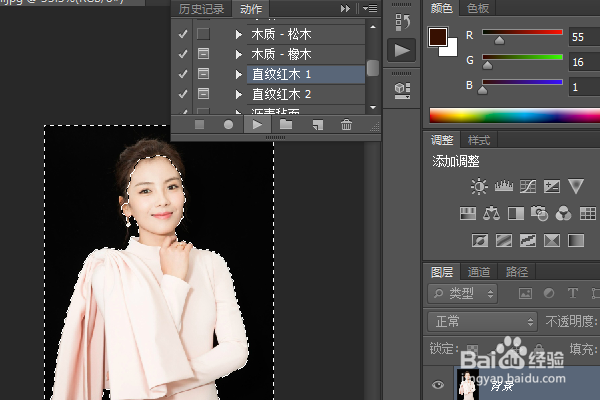Filter layers by type T icon
The width and height of the screenshot is (600, 400).
573,294
